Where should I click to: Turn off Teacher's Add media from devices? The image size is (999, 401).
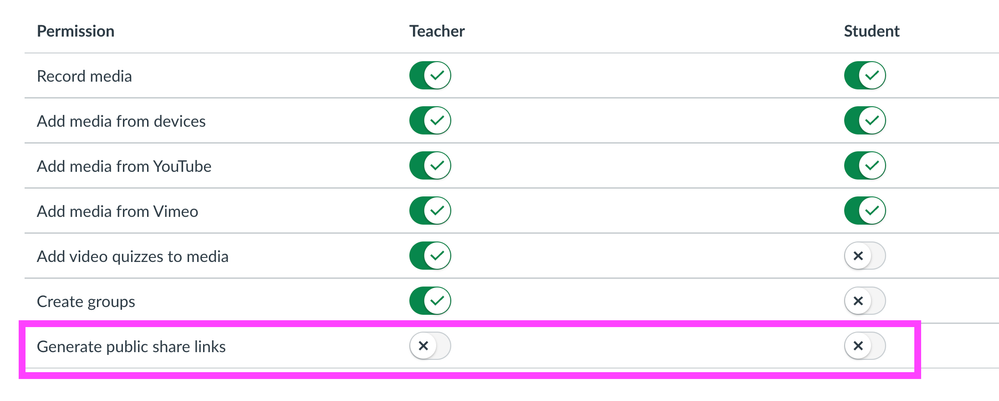pos(430,121)
